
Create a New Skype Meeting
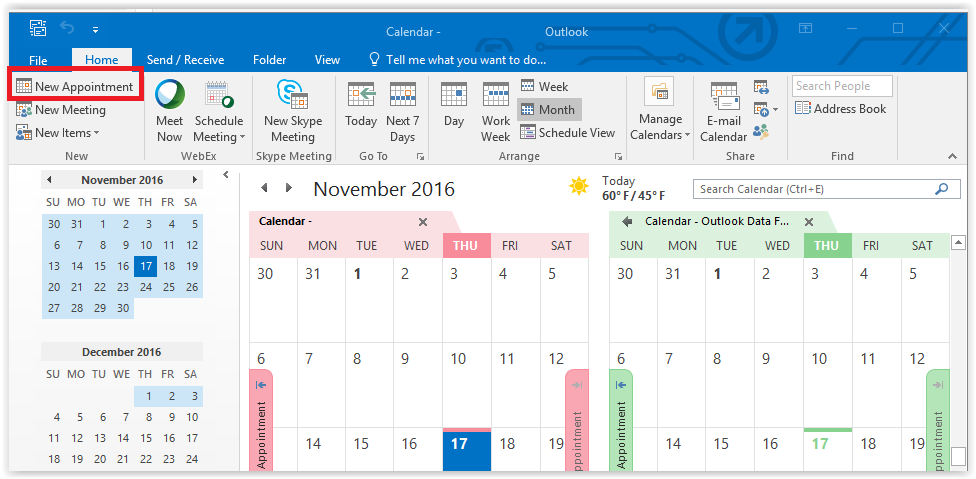click(x=293, y=111)
